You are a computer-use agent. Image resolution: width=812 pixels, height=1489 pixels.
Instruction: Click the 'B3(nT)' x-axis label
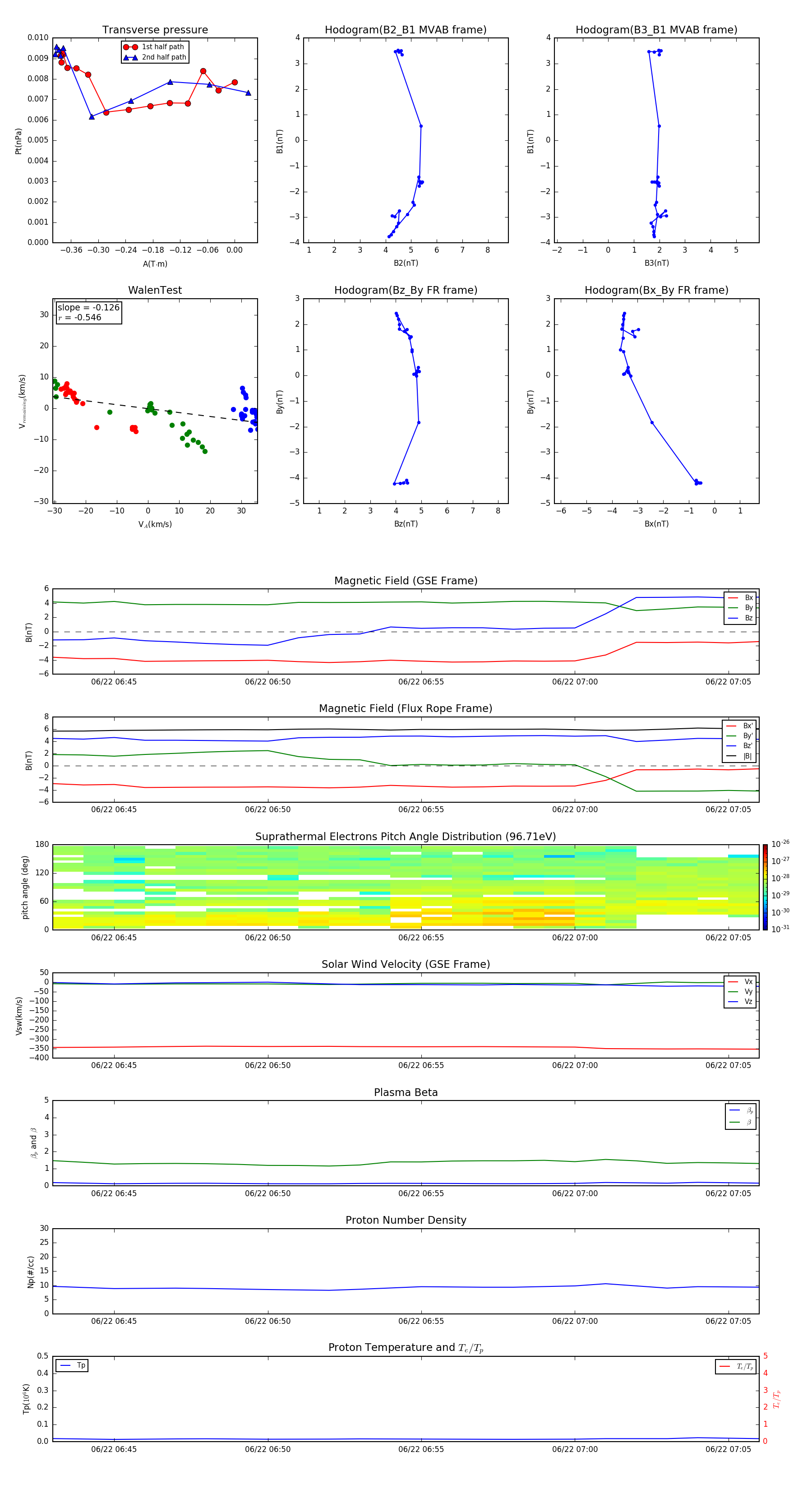656,264
